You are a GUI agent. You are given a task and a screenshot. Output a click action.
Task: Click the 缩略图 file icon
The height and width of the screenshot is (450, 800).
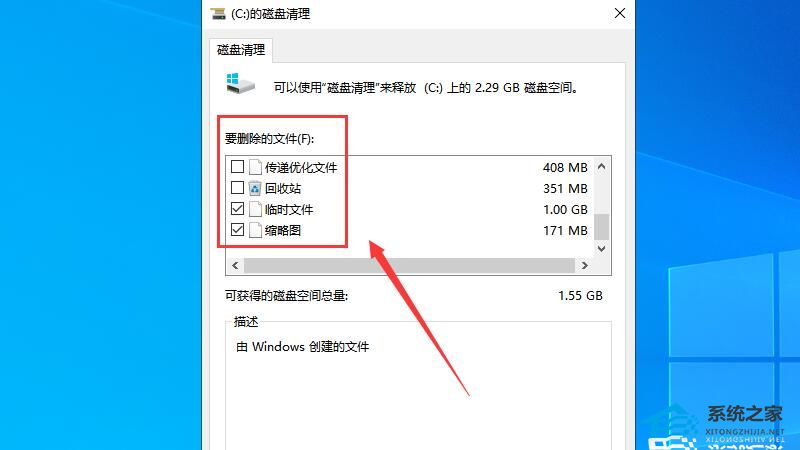tap(256, 230)
